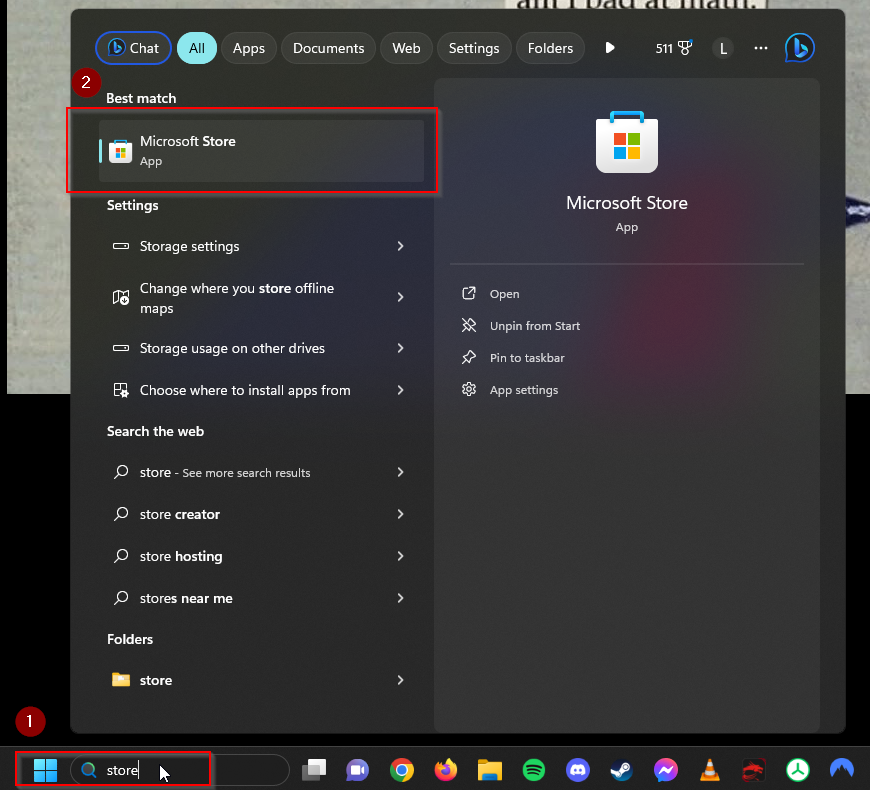
Task: Open File Explorer from taskbar
Action: coord(490,770)
